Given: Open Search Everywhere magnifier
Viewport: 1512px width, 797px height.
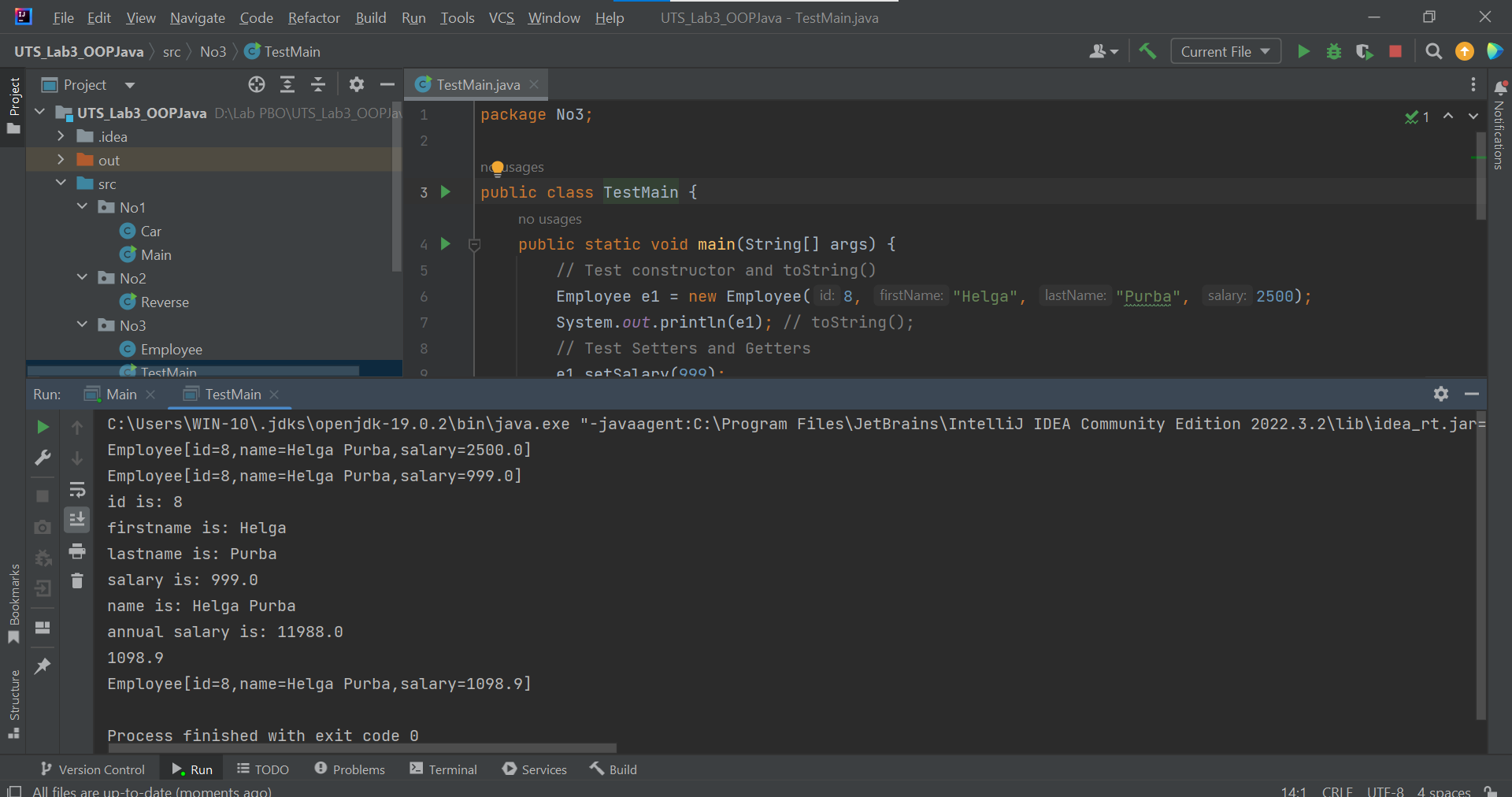Looking at the screenshot, I should 1434,51.
